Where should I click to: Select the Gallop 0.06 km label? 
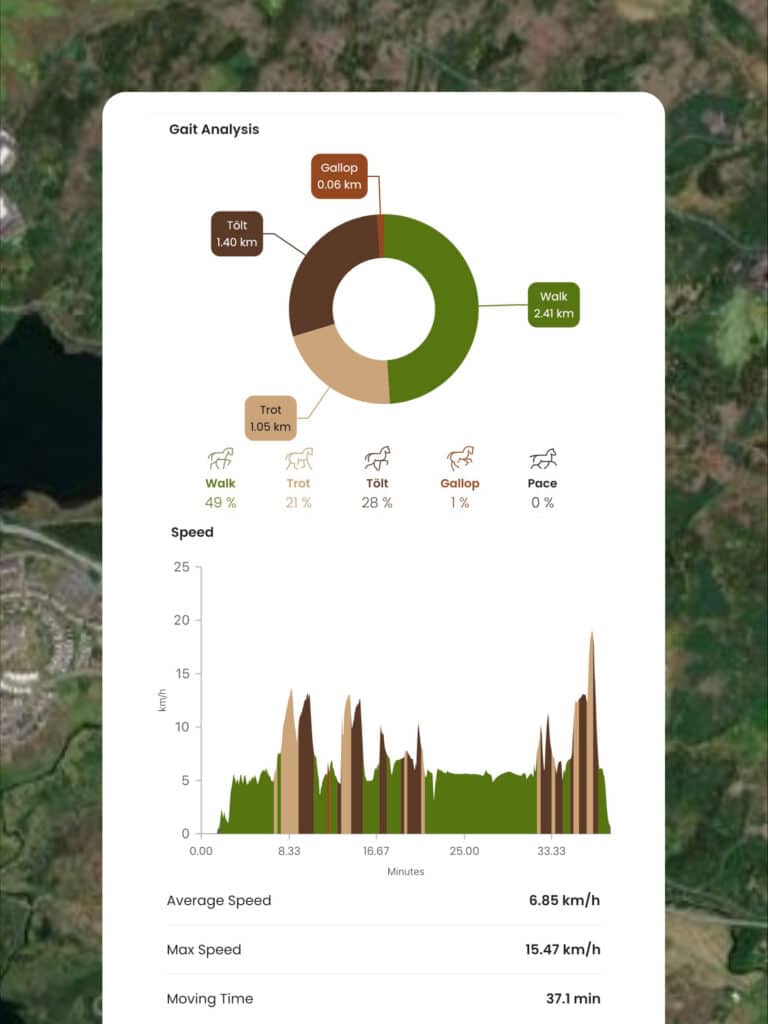point(339,177)
